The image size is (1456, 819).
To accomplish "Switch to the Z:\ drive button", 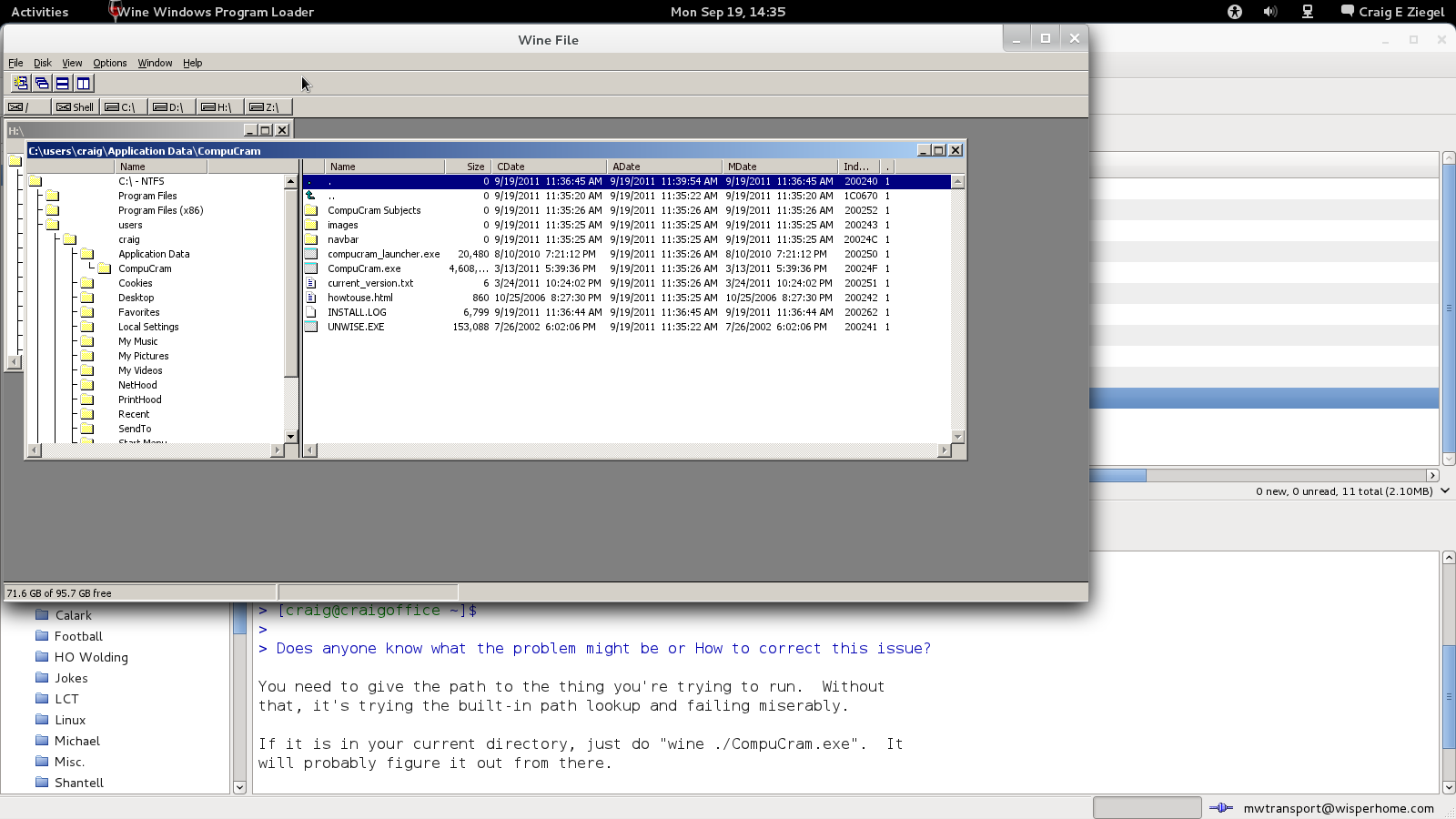I will pyautogui.click(x=267, y=107).
